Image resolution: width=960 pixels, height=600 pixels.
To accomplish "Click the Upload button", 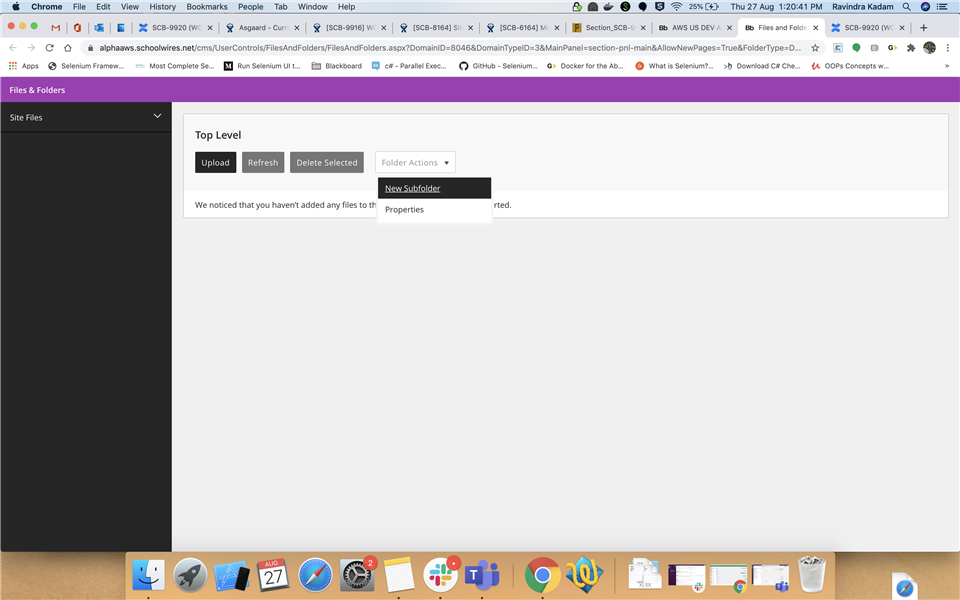I will click(216, 162).
